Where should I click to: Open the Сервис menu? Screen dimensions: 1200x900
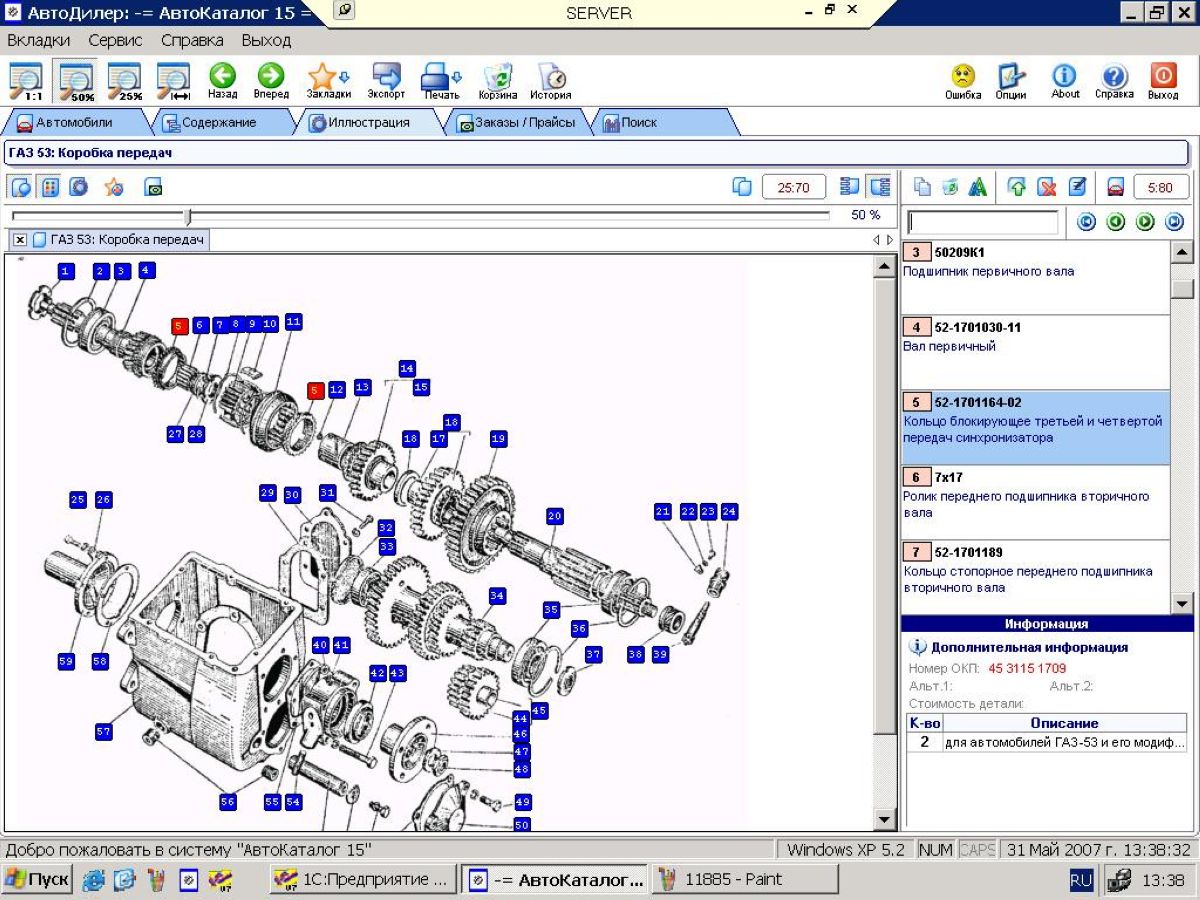click(115, 40)
